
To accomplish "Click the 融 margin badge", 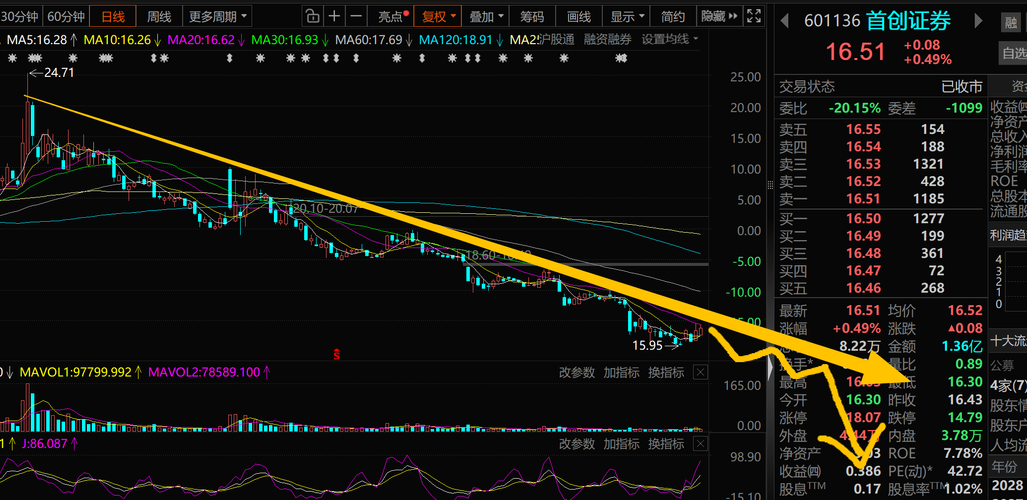I will 1012,22.
